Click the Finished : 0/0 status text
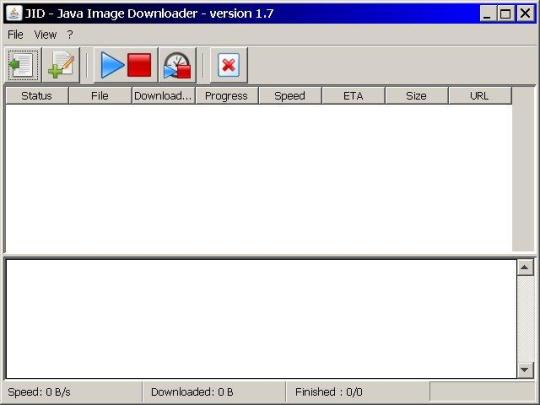The width and height of the screenshot is (540, 405). [329, 392]
